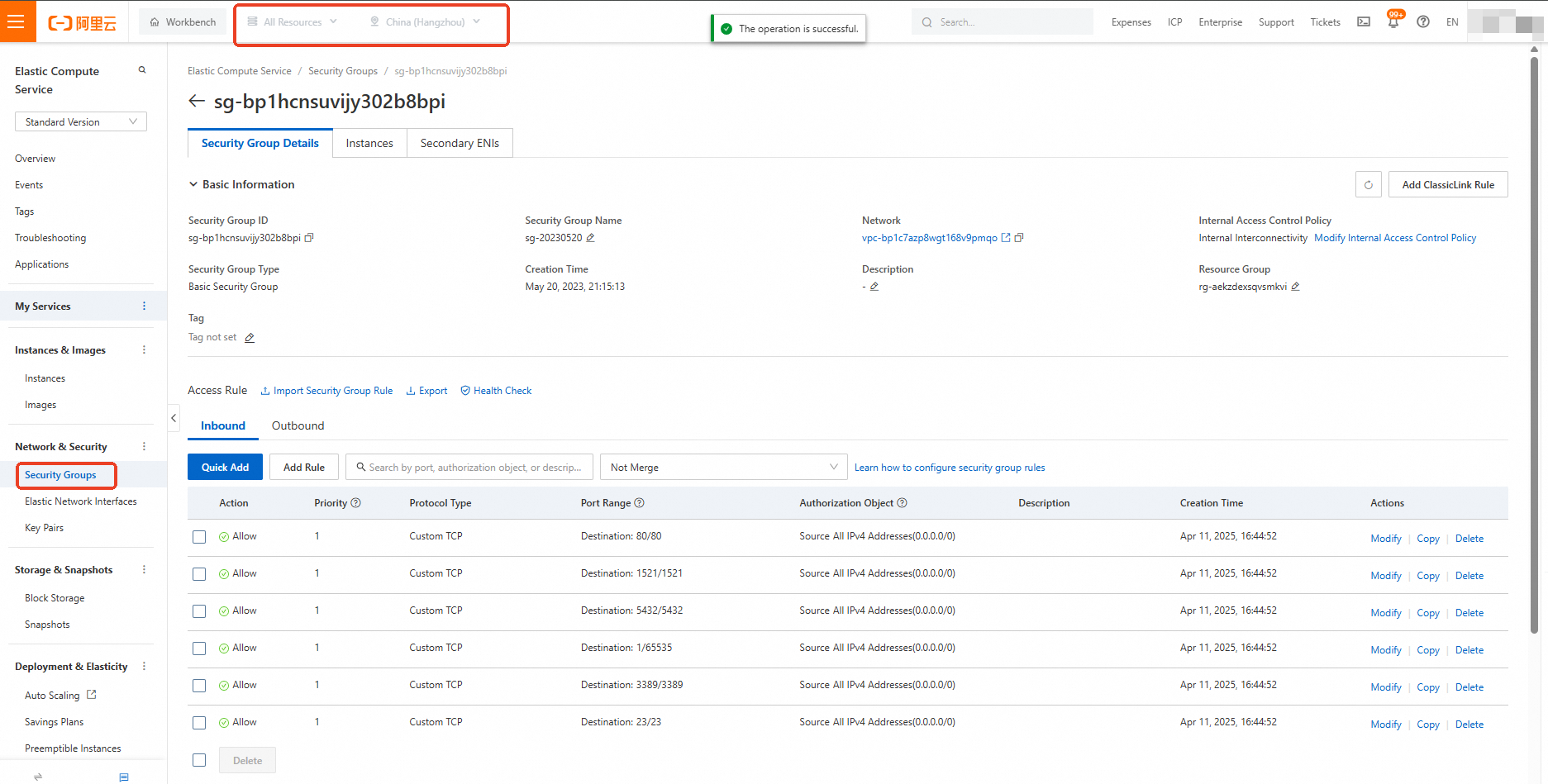Screen dimensions: 1548x784
Task: Open the hamburger navigation menu
Action: 17,21
